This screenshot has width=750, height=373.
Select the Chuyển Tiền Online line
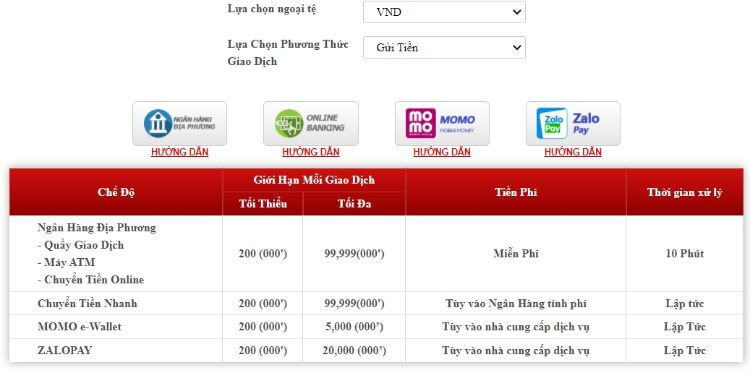(90, 279)
